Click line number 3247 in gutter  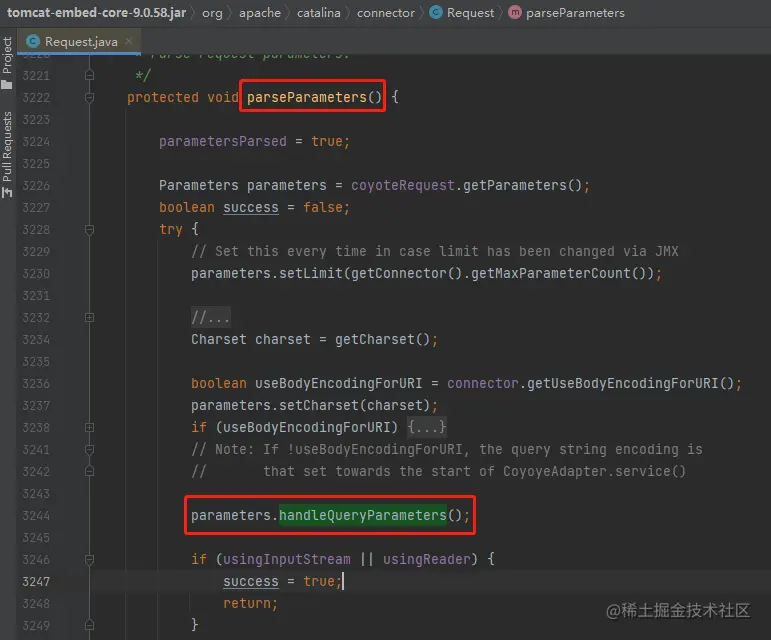click(x=36, y=582)
